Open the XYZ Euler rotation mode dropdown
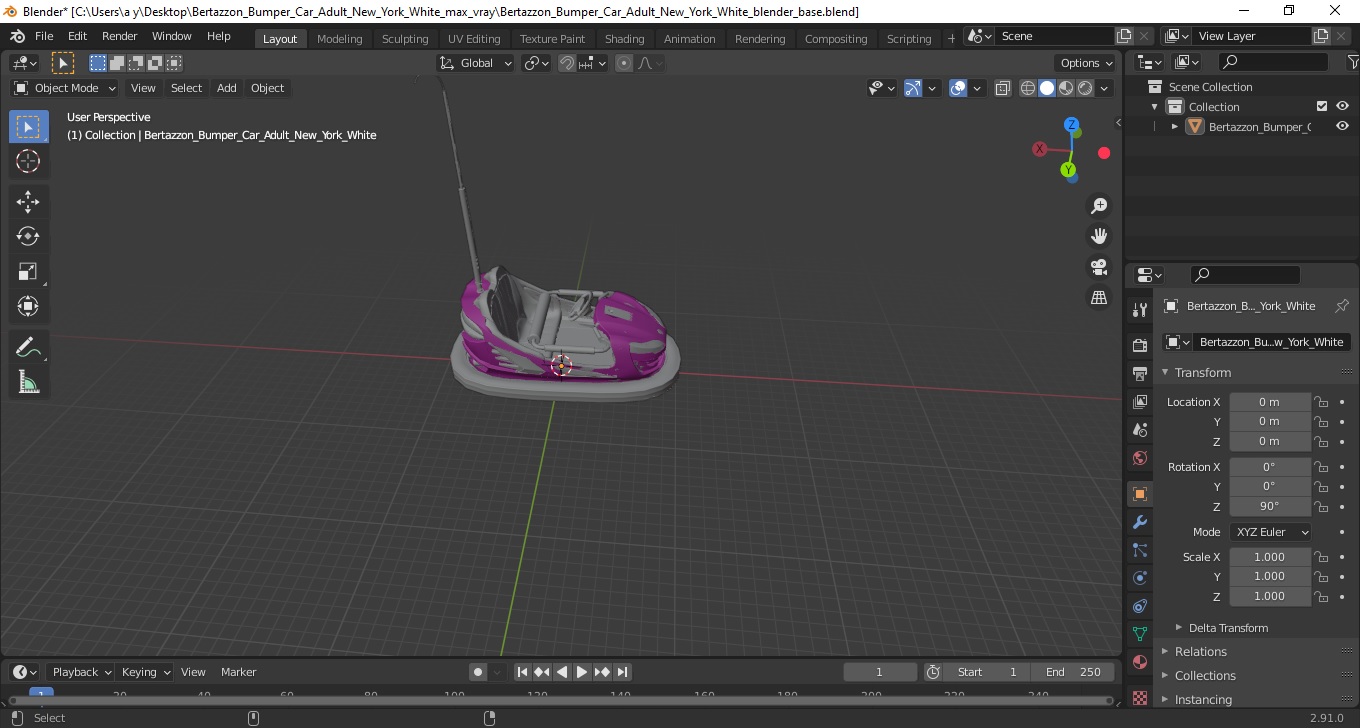The width and height of the screenshot is (1360, 728). click(1270, 532)
